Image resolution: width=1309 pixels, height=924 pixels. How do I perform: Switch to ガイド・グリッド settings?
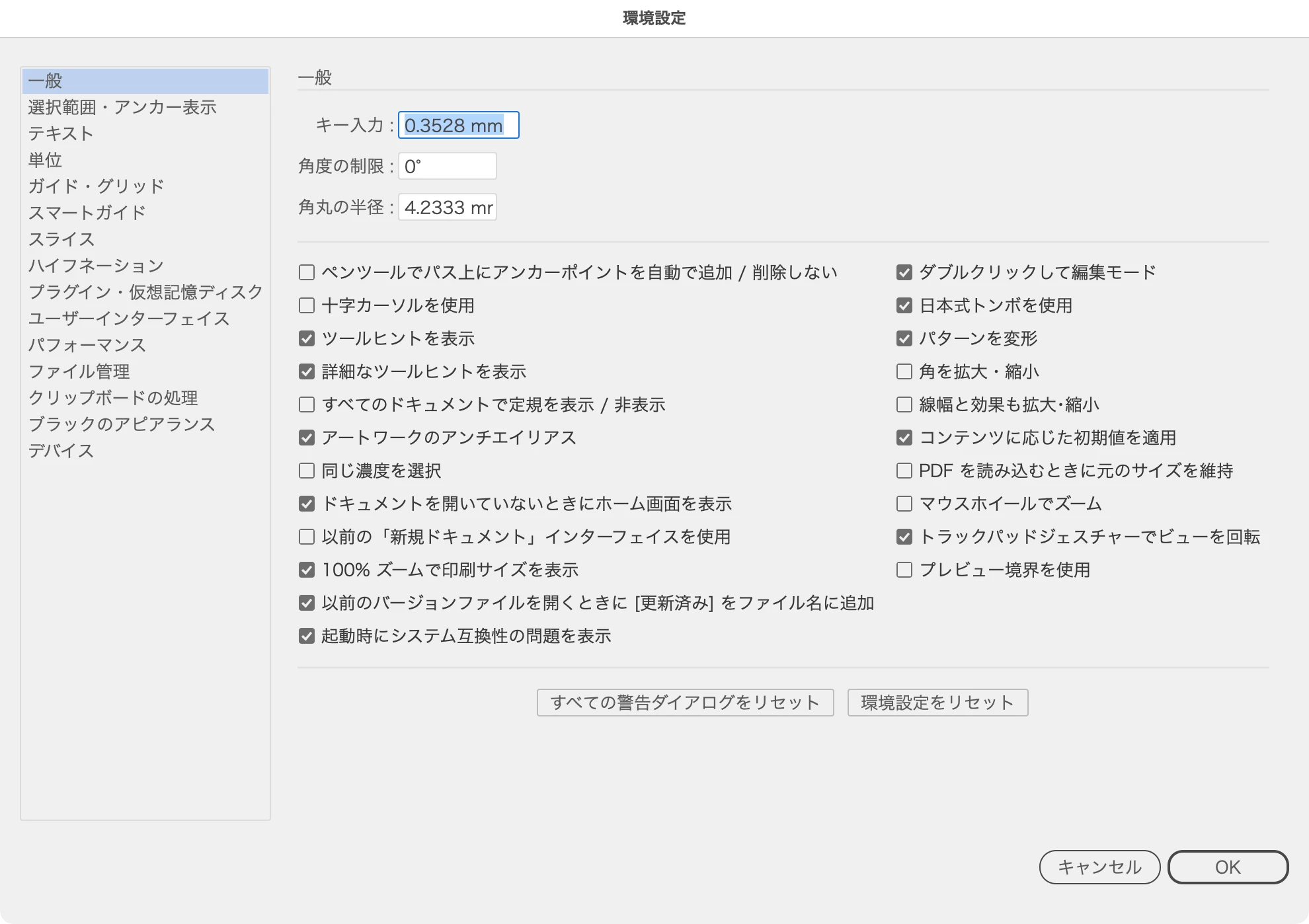pos(96,186)
